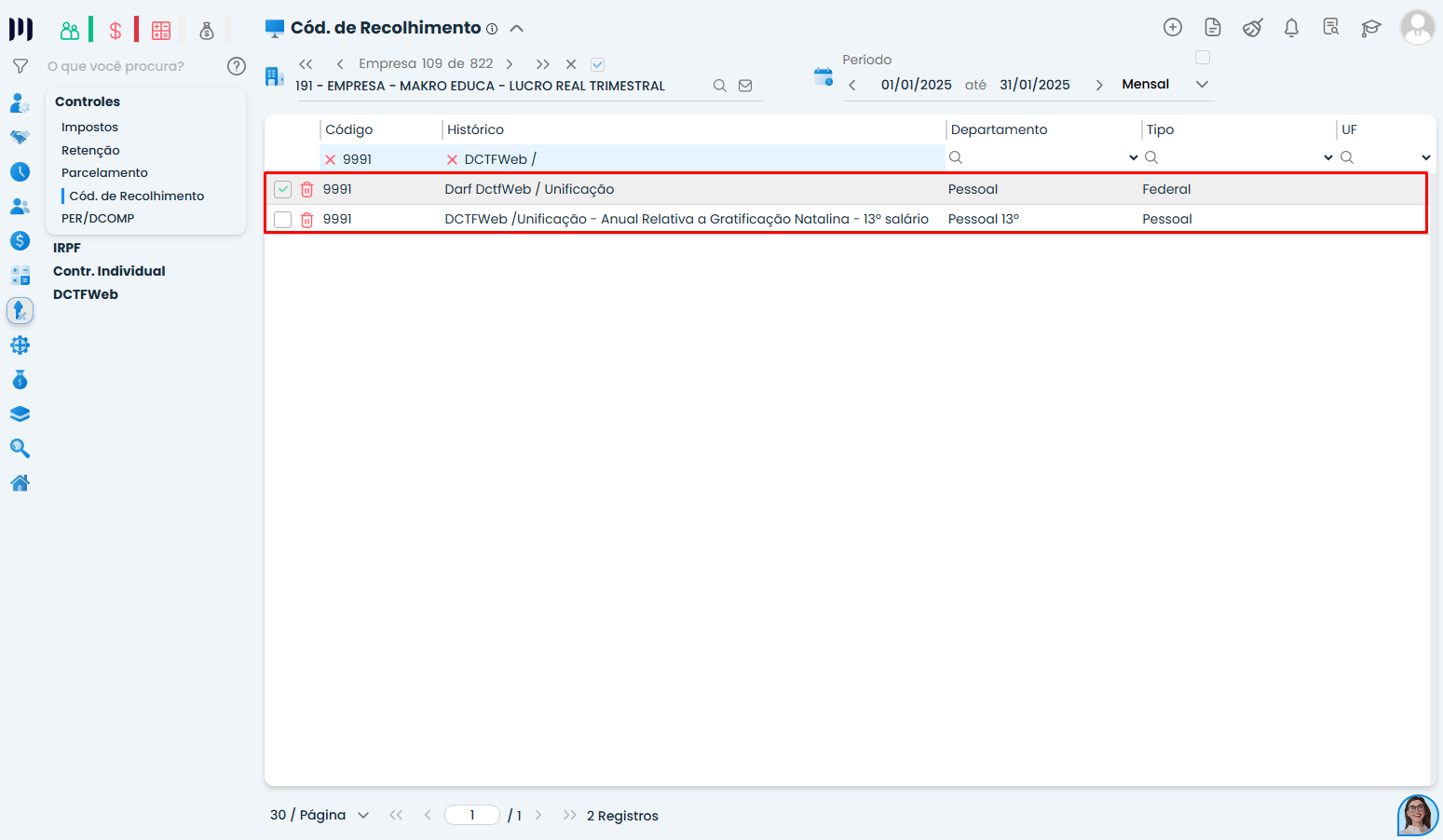The width and height of the screenshot is (1443, 840).
Task: Click the company search magnifier icon
Action: (x=719, y=86)
